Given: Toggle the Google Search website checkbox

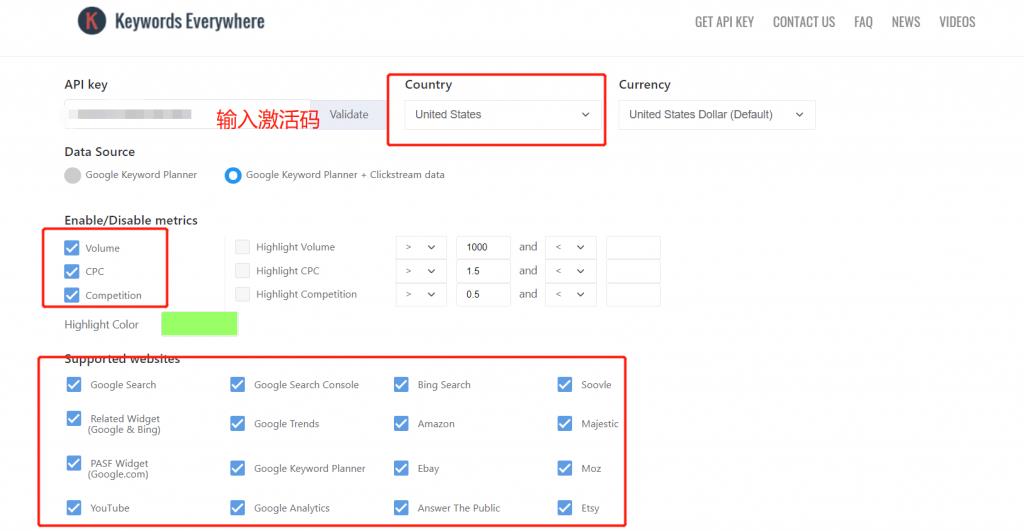Looking at the screenshot, I should tap(74, 385).
